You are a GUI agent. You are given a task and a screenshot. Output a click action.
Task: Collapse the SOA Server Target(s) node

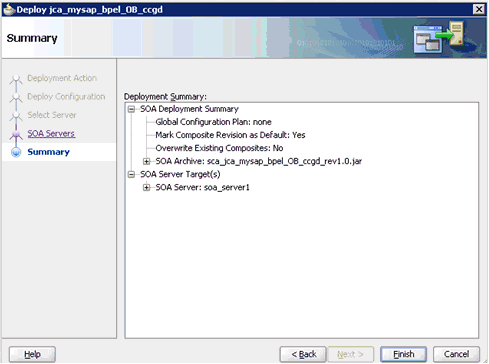pos(131,174)
